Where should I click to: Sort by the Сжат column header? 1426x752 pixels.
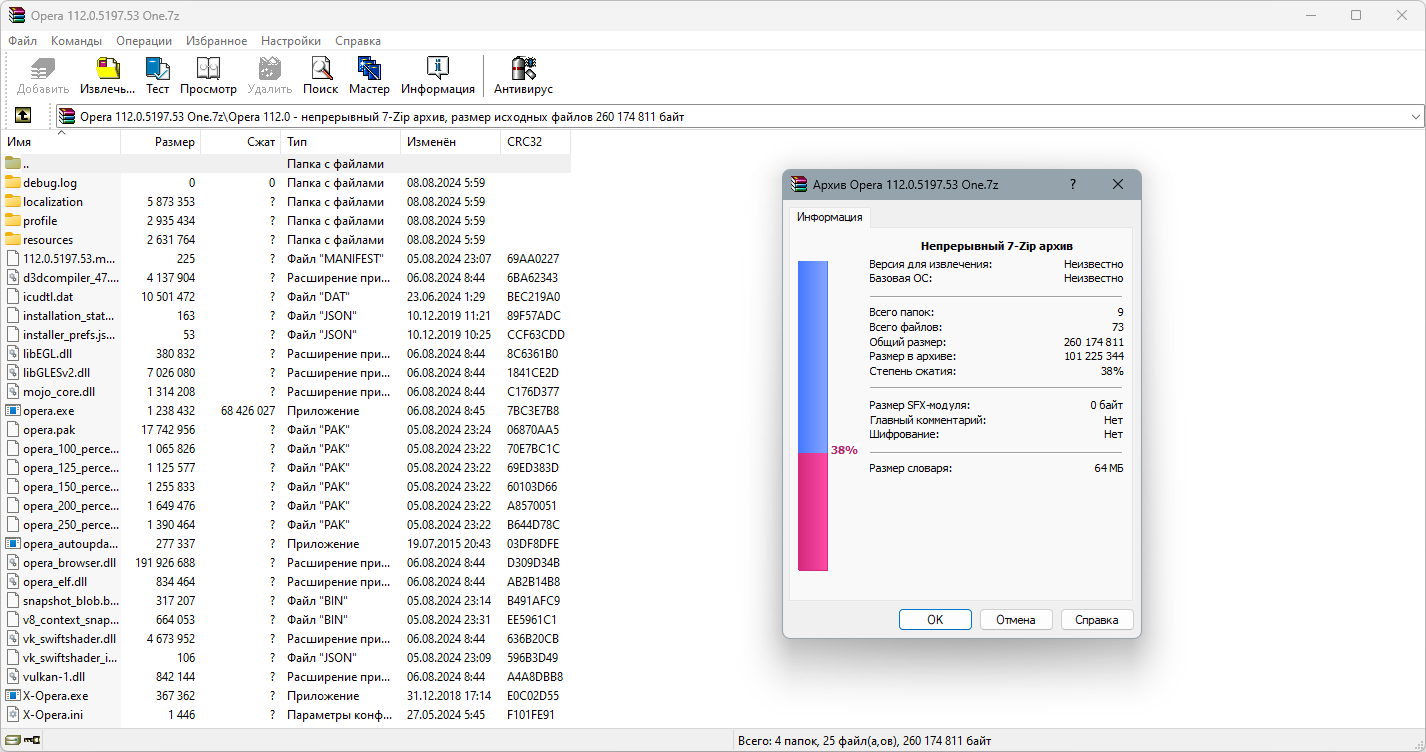[241, 142]
